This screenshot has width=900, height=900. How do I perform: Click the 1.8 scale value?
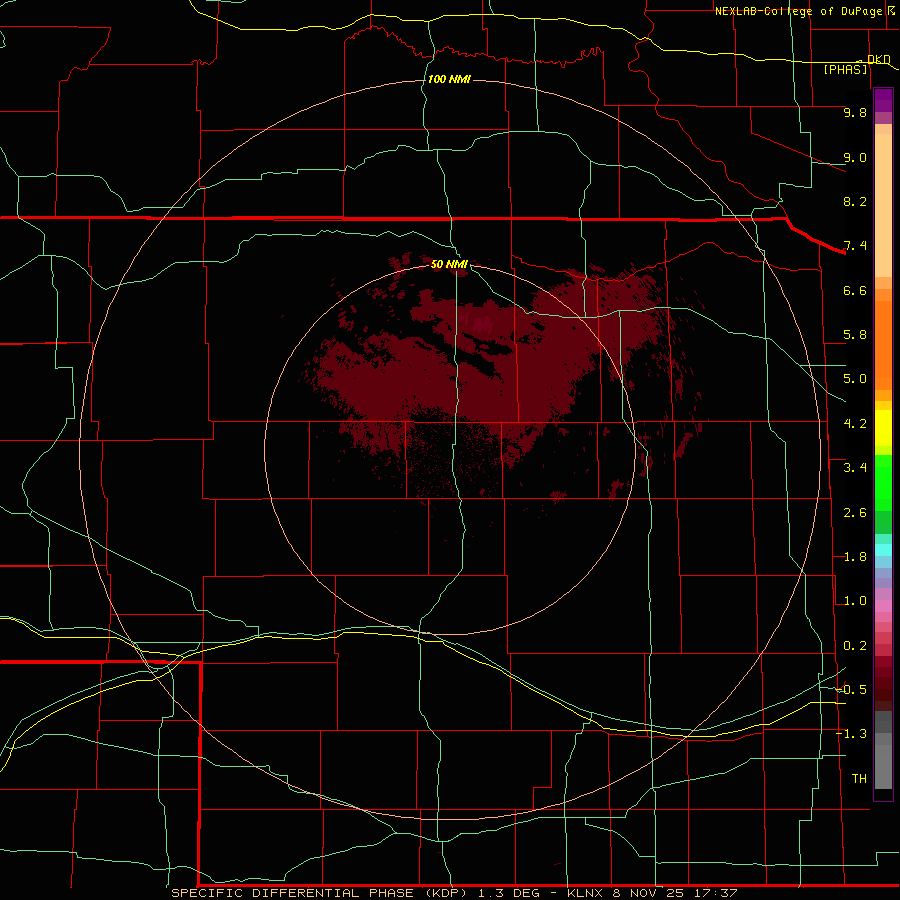(855, 557)
